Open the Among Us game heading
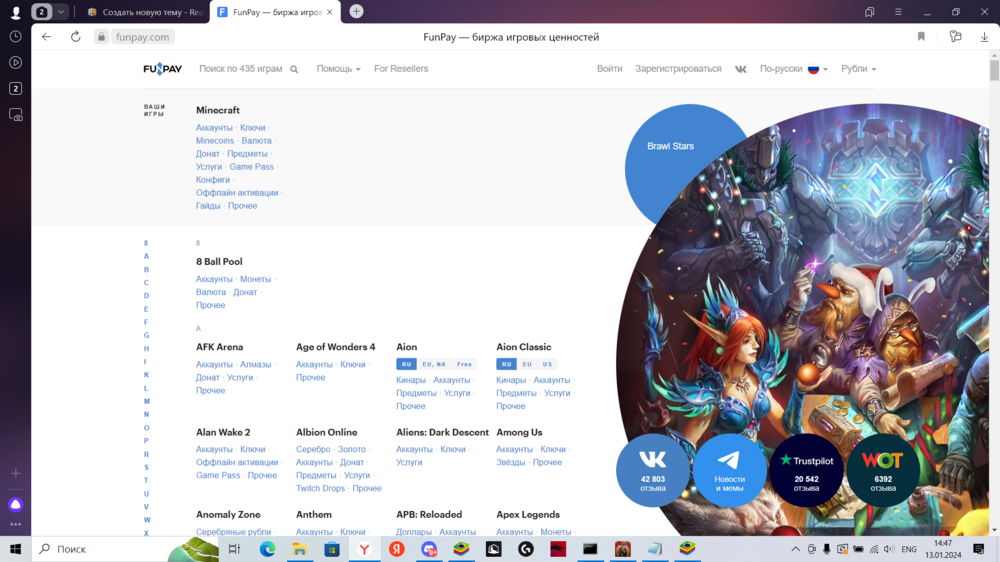1000x562 pixels. tap(519, 432)
